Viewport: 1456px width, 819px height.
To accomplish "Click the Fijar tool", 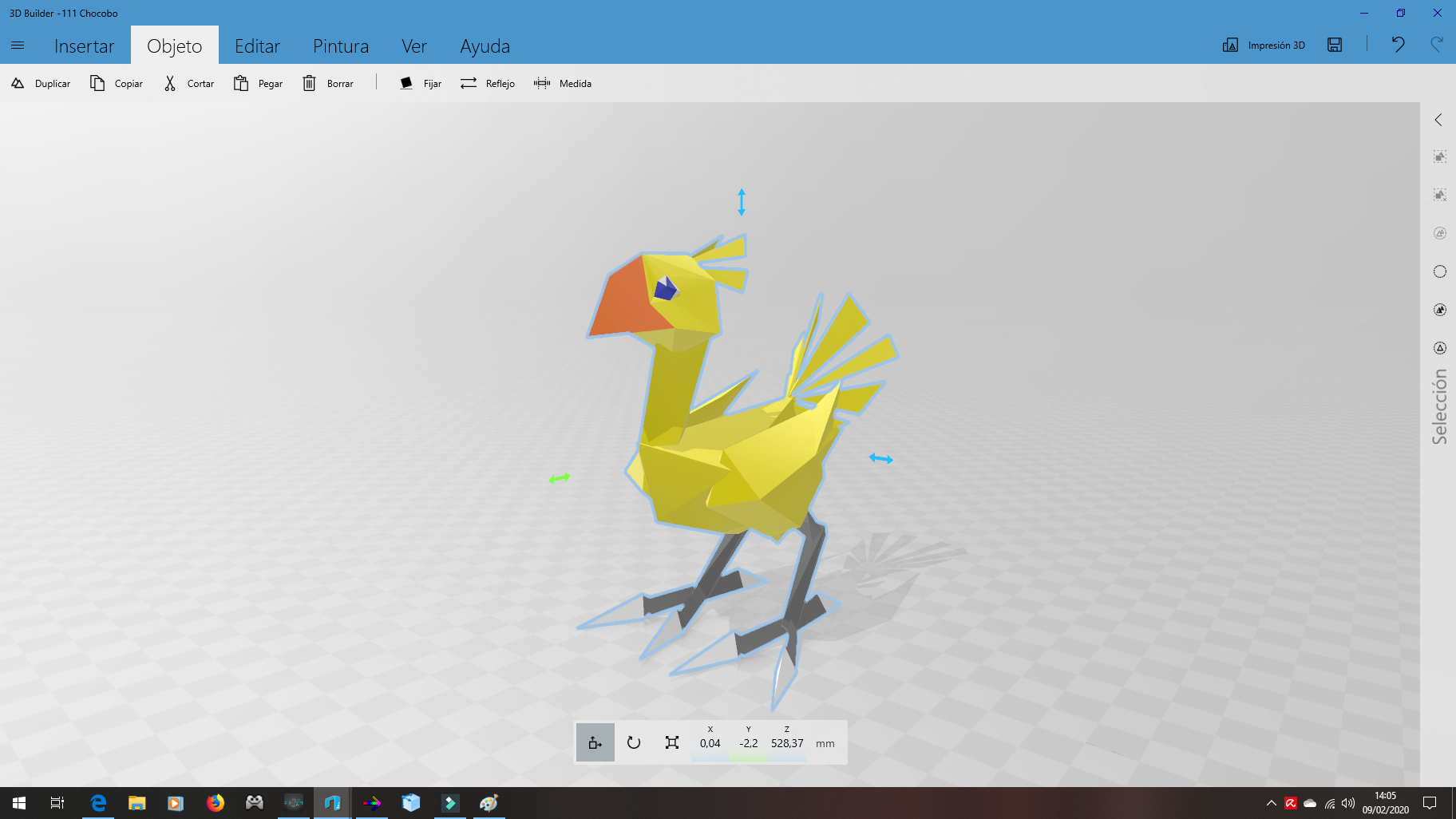I will (x=421, y=83).
